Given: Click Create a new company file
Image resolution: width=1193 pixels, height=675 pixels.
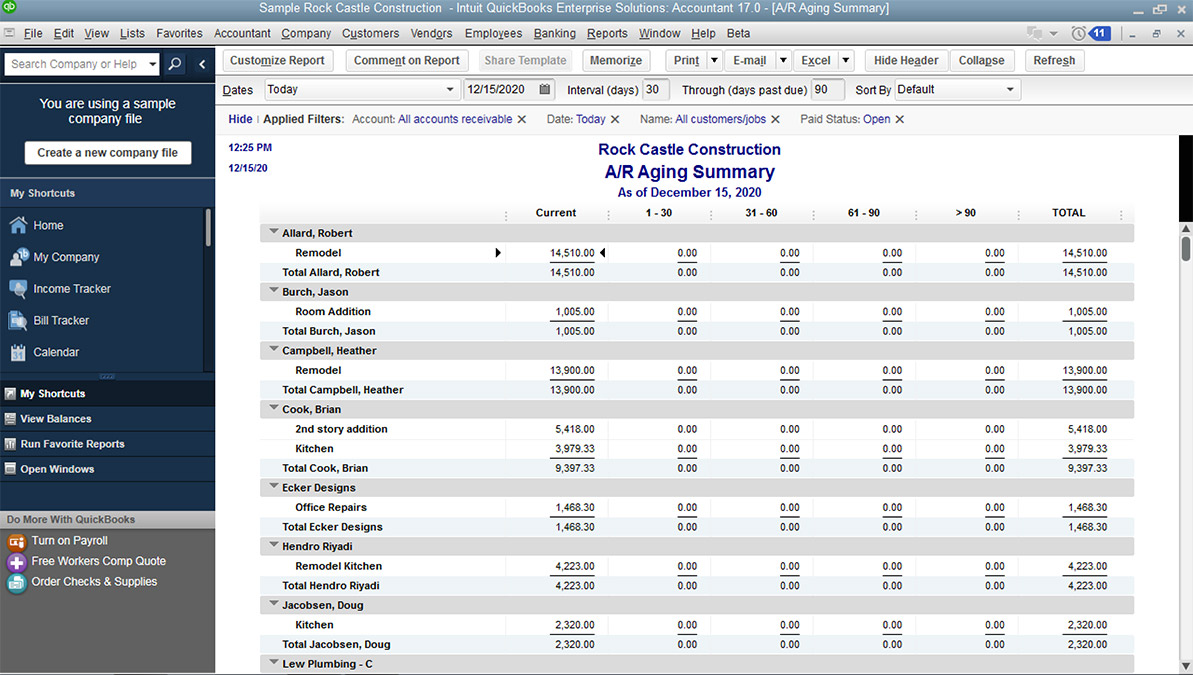Looking at the screenshot, I should pos(108,152).
